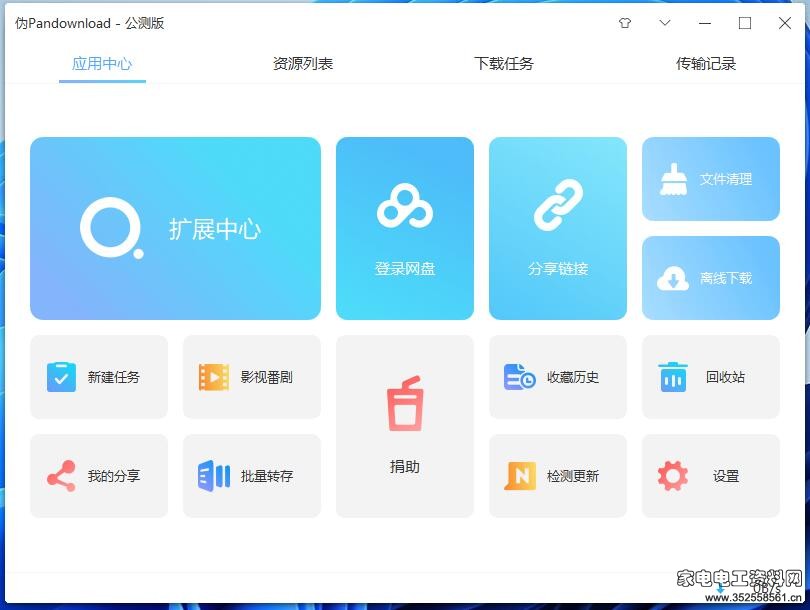The image size is (810, 610).
Task: Switch to the 资源列表 tab
Action: click(303, 64)
